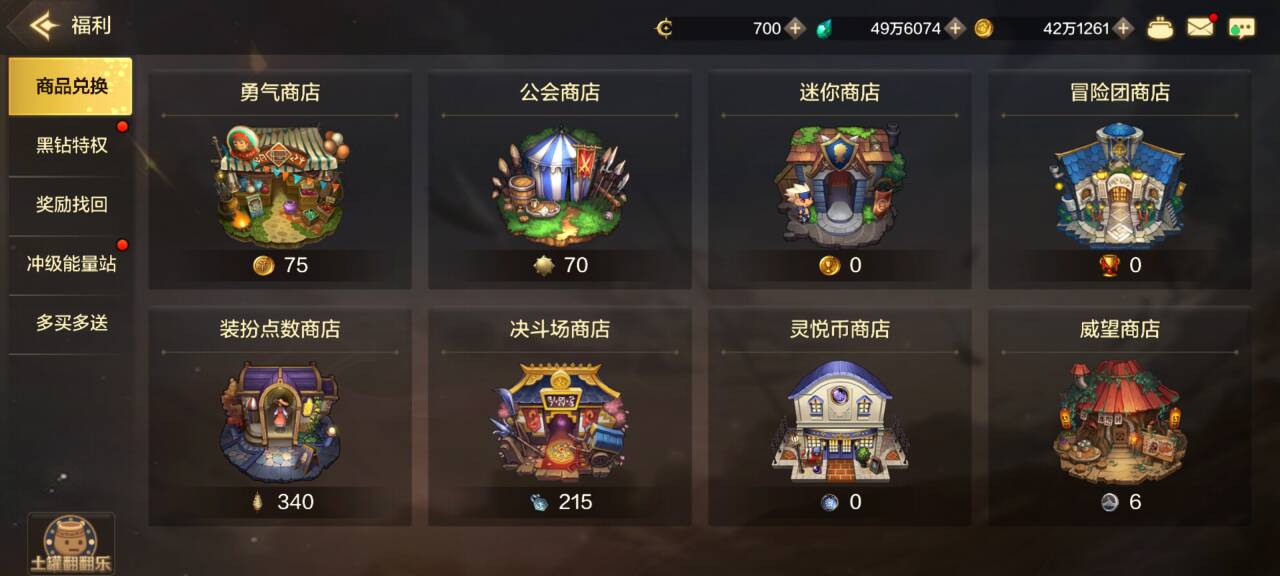The width and height of the screenshot is (1280, 576).
Task: Open the mail envelope icon
Action: (1200, 28)
